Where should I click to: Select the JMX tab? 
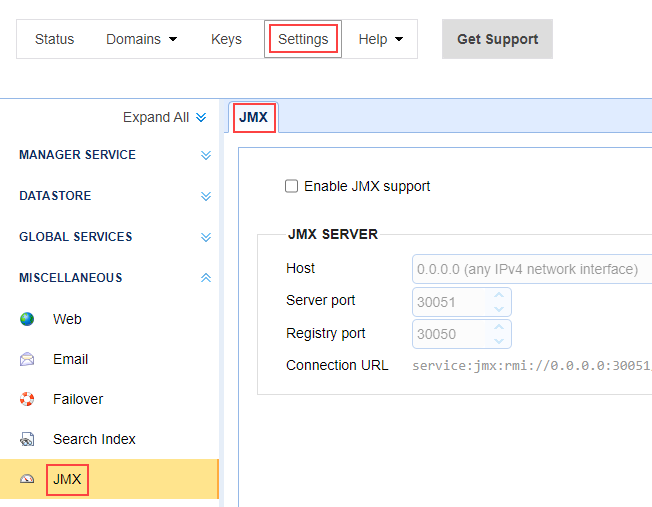(254, 117)
